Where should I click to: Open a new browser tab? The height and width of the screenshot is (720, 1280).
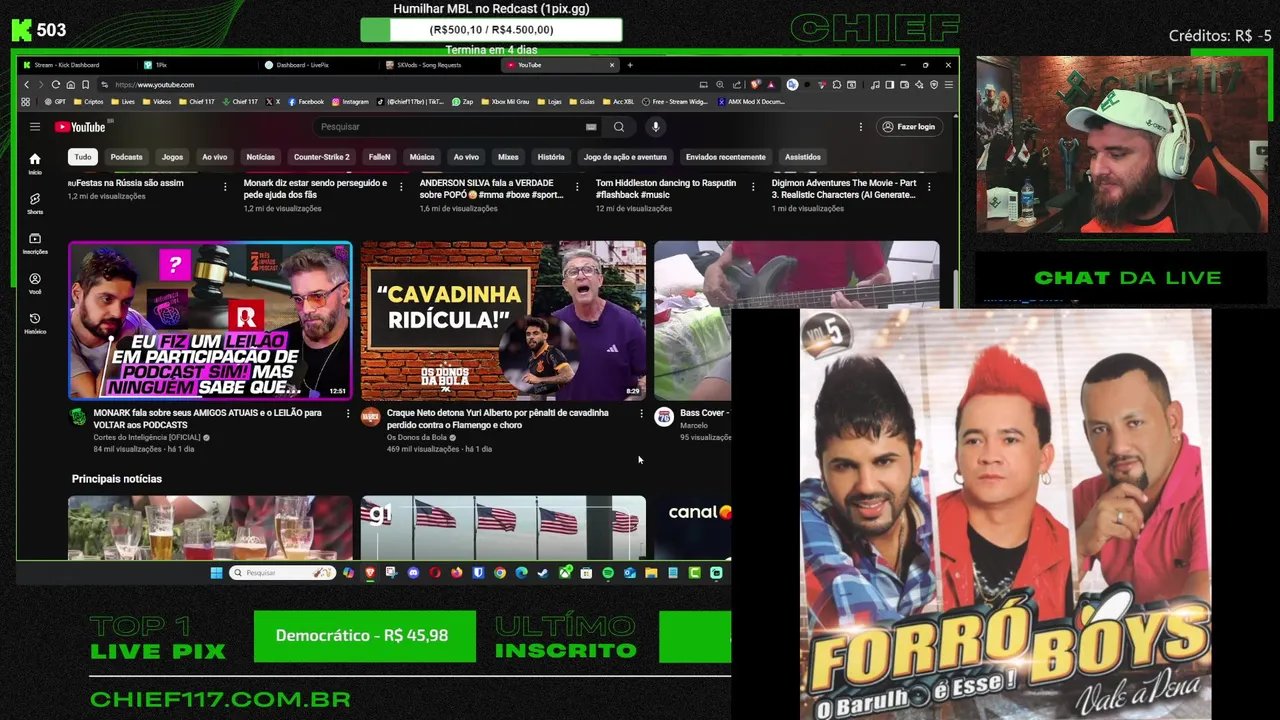(x=630, y=65)
